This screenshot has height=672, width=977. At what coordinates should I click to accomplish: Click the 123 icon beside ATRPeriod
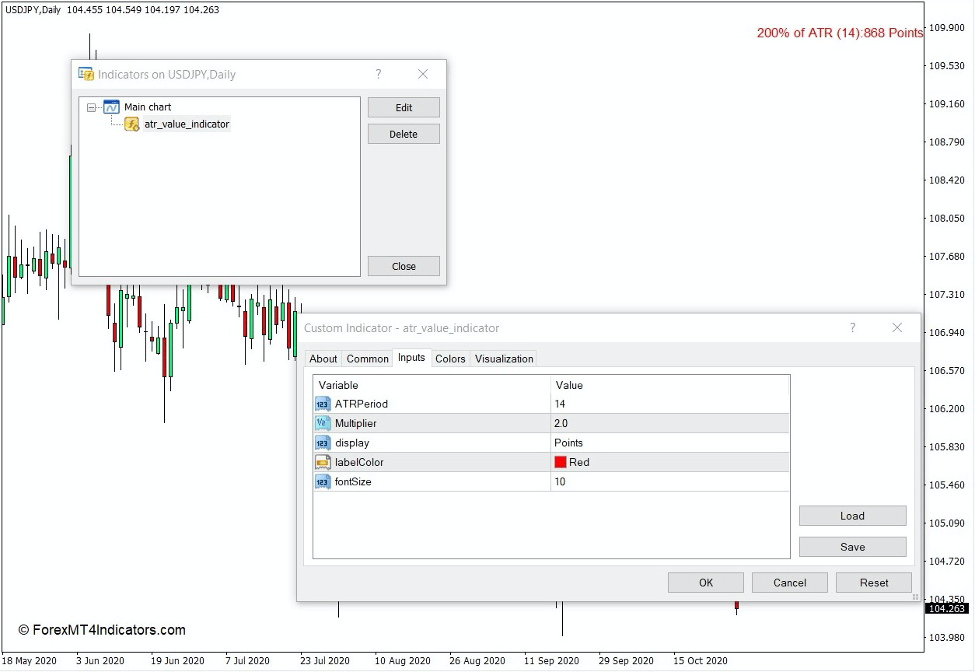[x=321, y=404]
